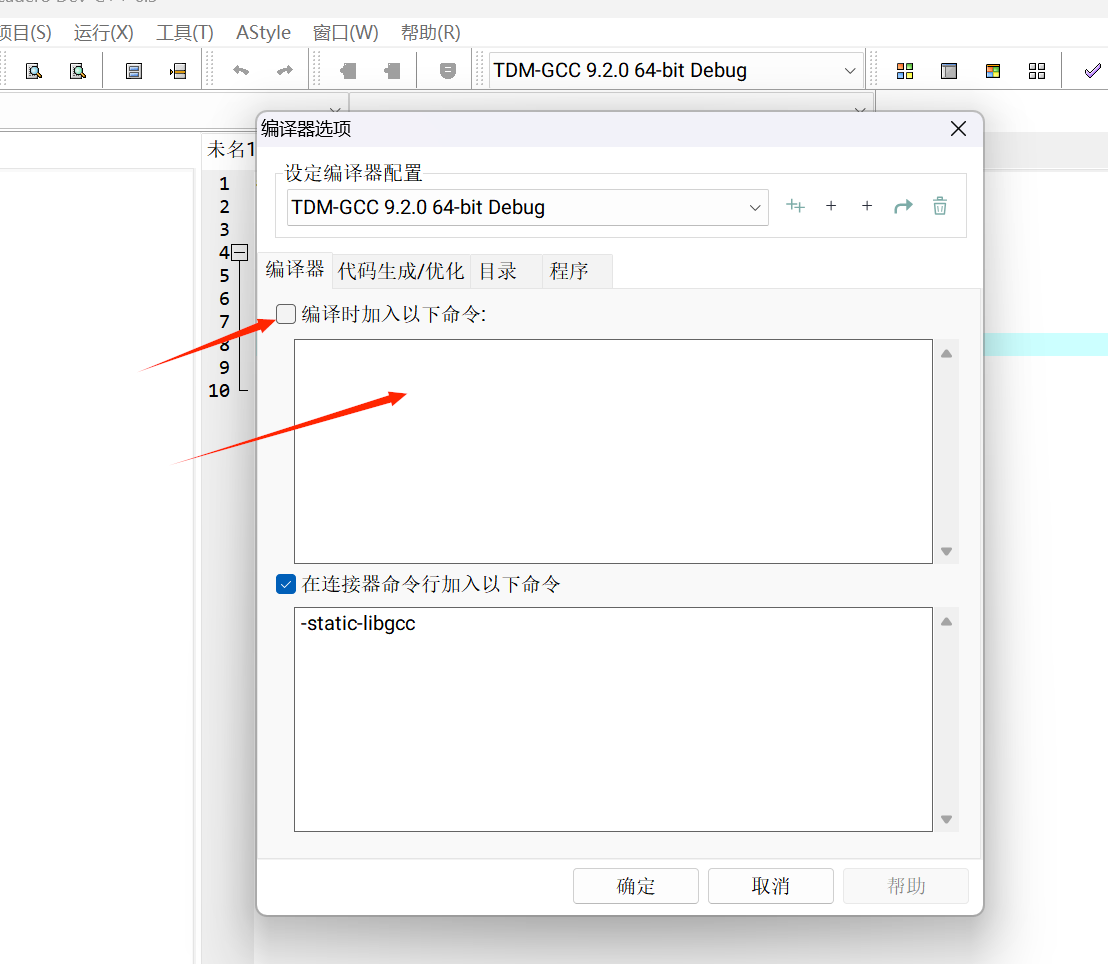Click up arrow of linker commands scrollbar
This screenshot has width=1108, height=964.
coord(947,622)
